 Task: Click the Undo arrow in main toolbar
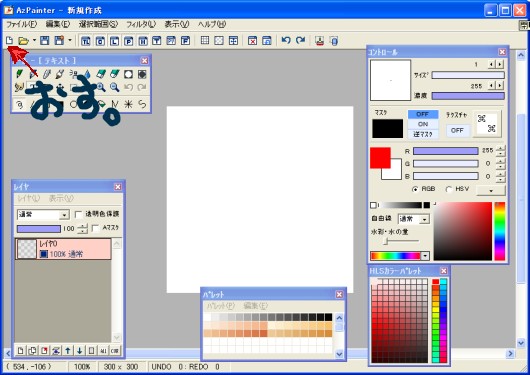286,41
